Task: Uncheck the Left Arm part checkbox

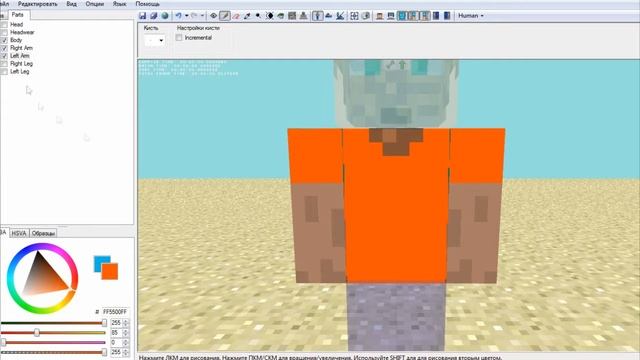Action: click(x=4, y=56)
